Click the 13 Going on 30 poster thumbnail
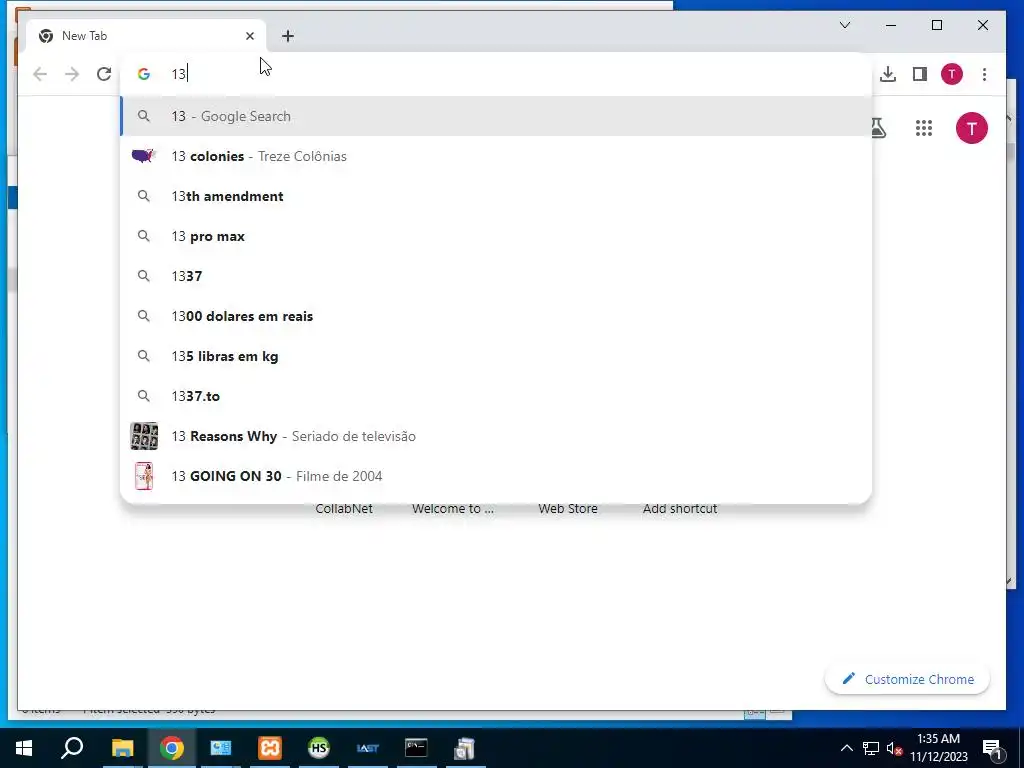Image resolution: width=1024 pixels, height=768 pixels. tap(144, 475)
